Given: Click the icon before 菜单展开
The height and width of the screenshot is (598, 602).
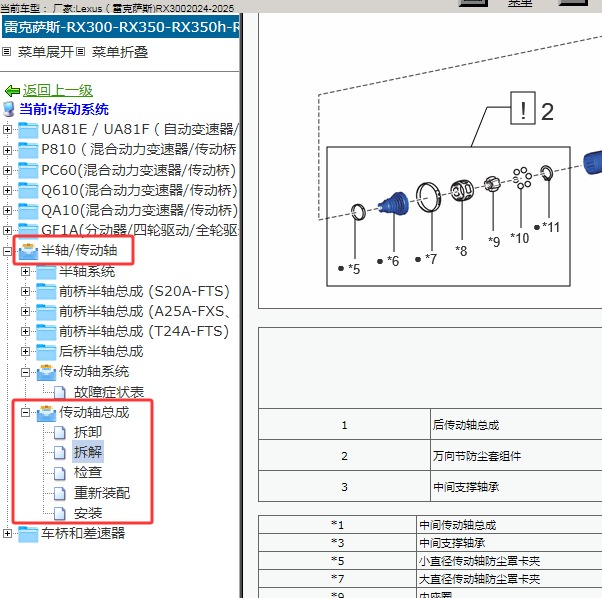Looking at the screenshot, I should pyautogui.click(x=7, y=51).
